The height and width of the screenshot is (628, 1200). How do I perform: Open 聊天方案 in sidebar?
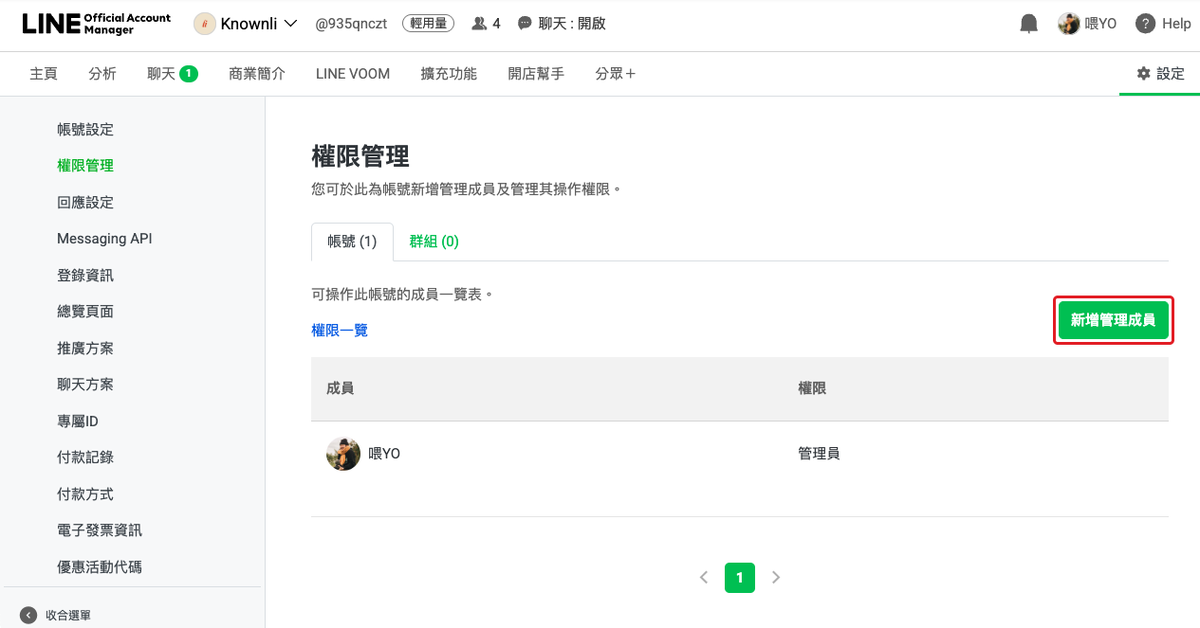[85, 385]
